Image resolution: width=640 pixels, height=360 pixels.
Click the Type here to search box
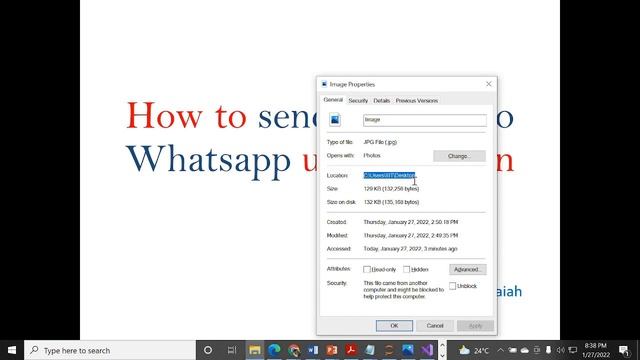tap(110, 350)
